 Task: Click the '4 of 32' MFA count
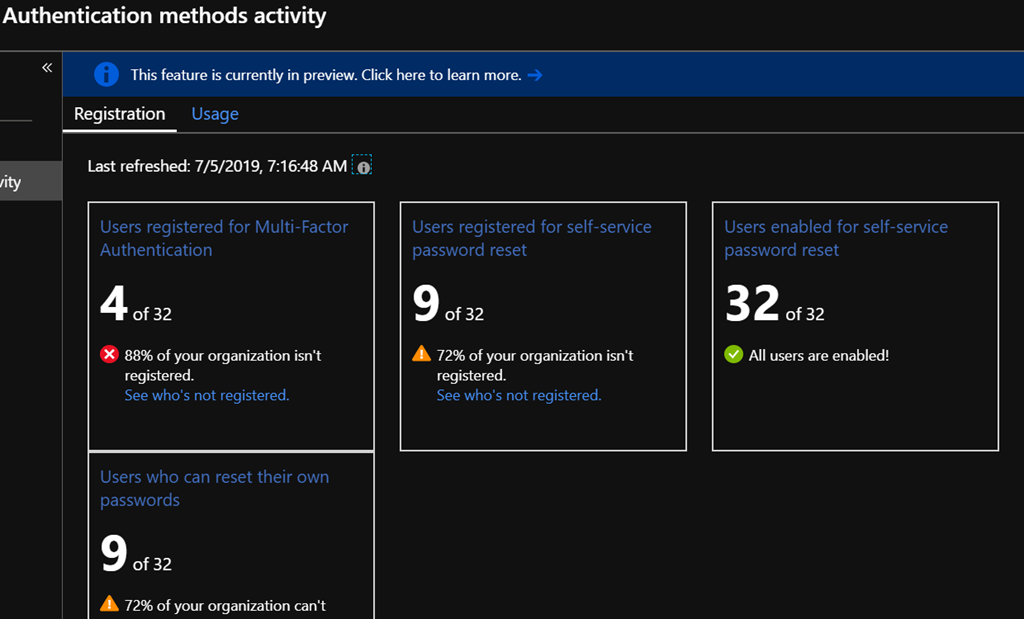[x=136, y=305]
